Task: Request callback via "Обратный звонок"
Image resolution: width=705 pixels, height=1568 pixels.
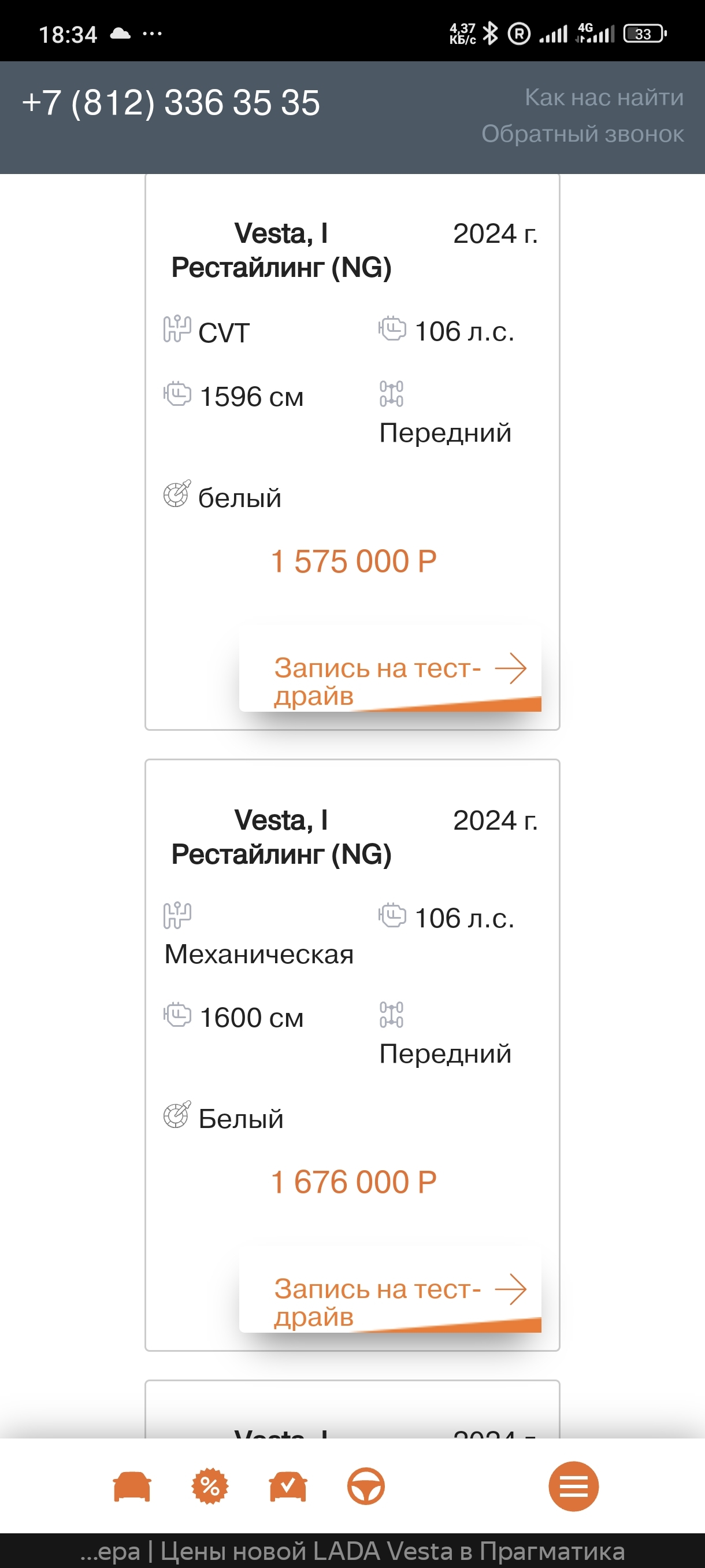Action: [582, 134]
